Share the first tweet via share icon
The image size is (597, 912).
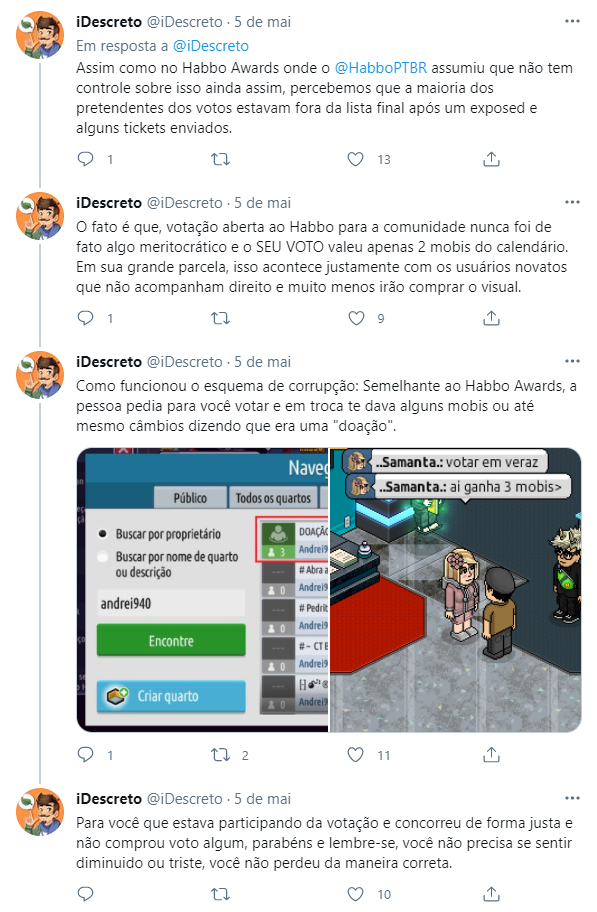click(x=491, y=159)
